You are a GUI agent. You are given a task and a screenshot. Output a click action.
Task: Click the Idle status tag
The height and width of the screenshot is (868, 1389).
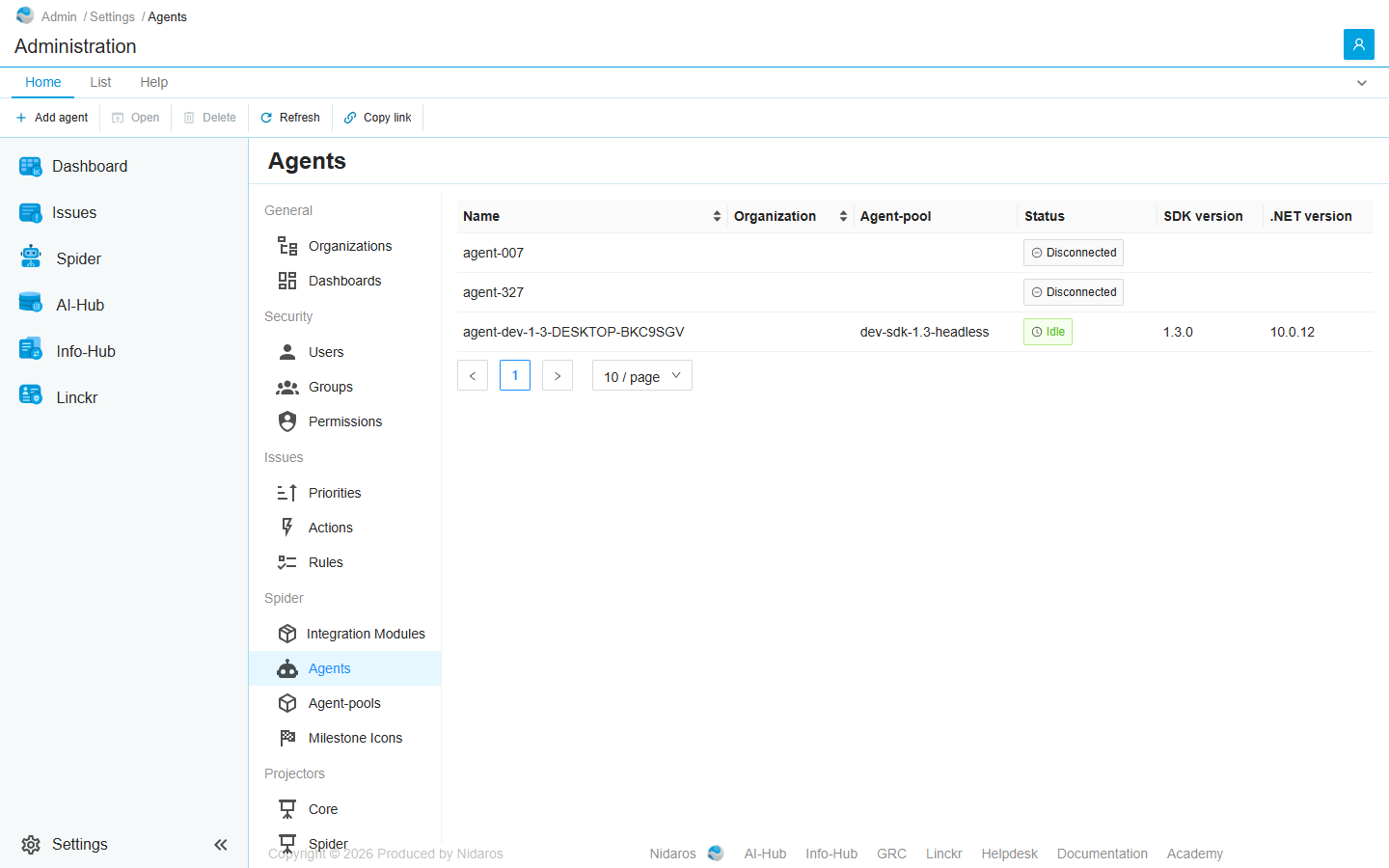click(x=1048, y=332)
